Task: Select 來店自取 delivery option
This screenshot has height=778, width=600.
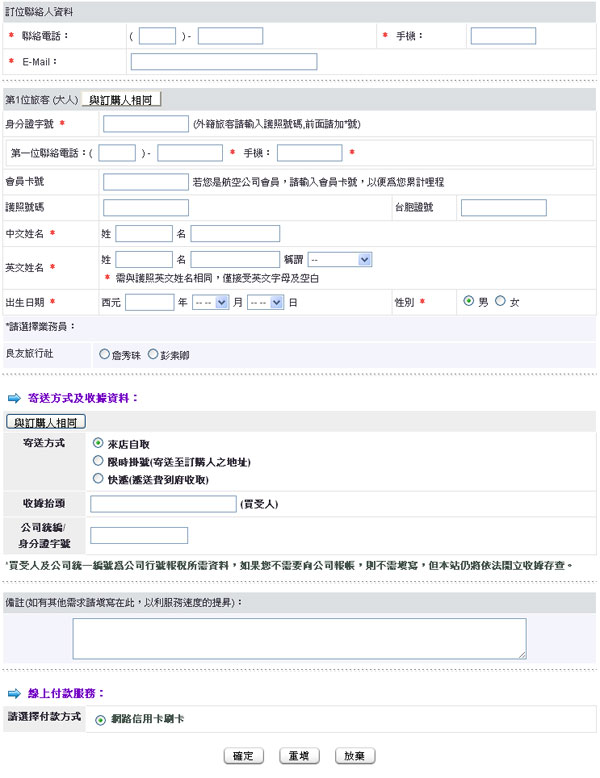Action: (x=98, y=443)
